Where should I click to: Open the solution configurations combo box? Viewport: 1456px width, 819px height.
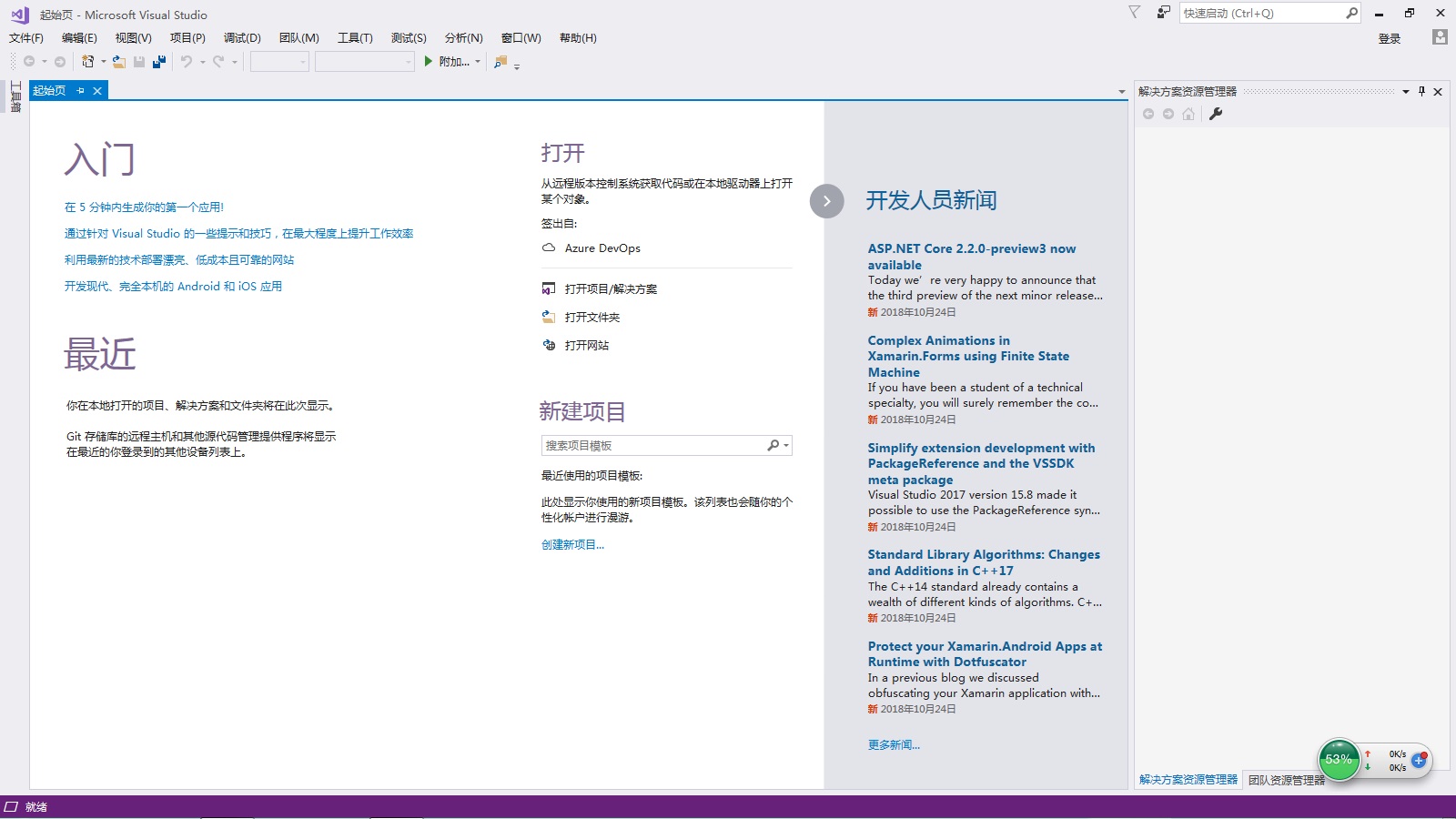(x=279, y=61)
